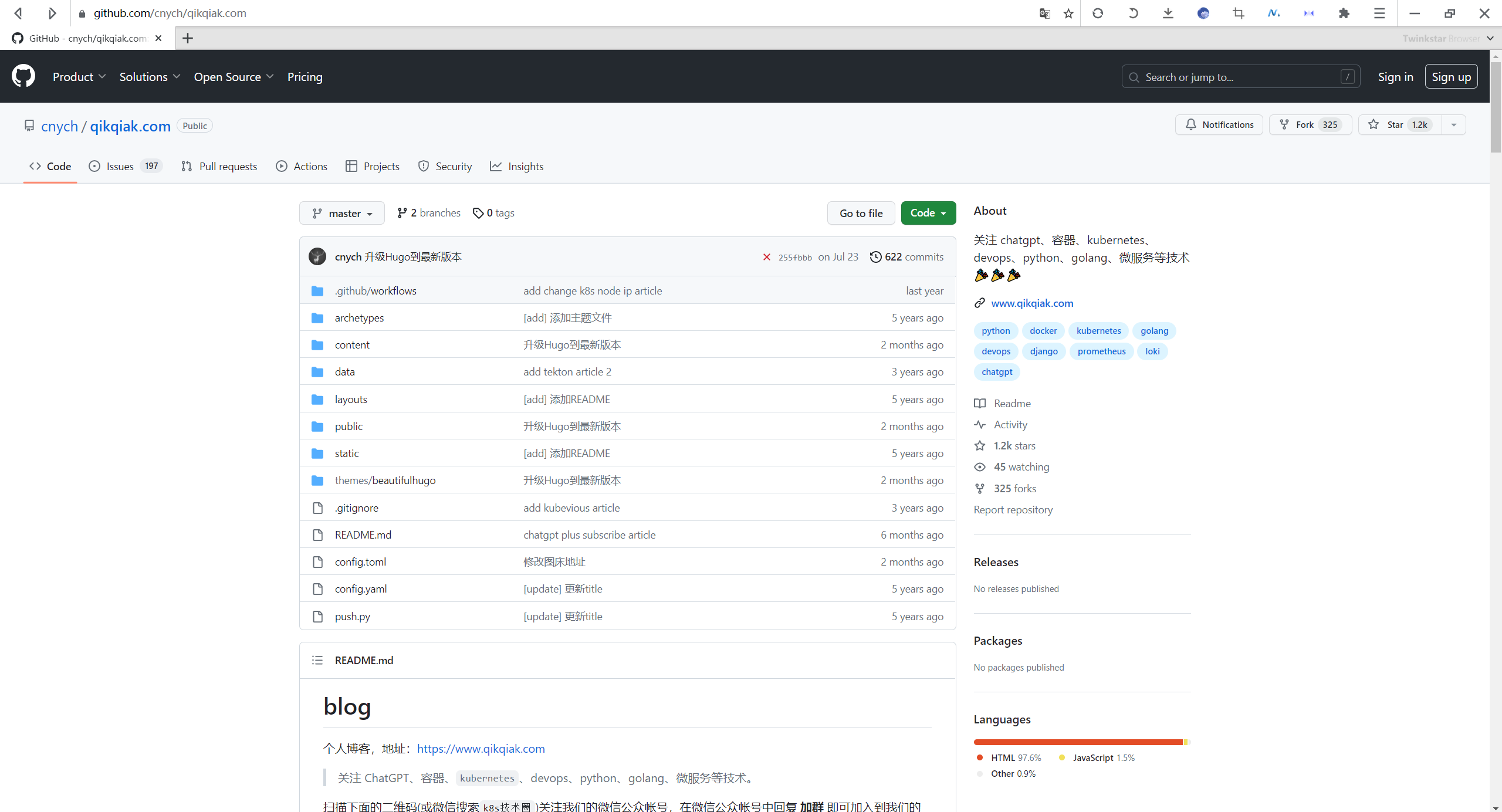1502x812 pixels.
Task: Expand the Twinkstar Browser tab list chevron
Action: pyautogui.click(x=1490, y=38)
